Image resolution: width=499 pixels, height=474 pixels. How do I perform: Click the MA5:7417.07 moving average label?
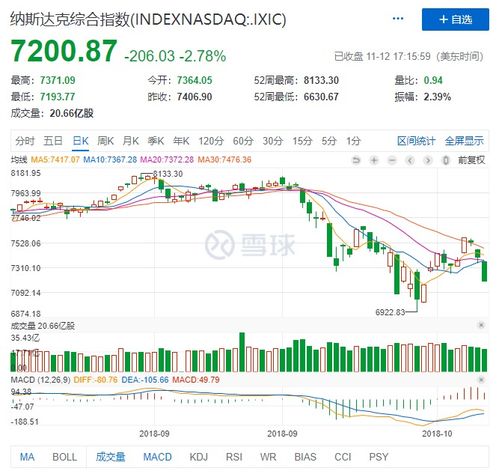pyautogui.click(x=55, y=160)
